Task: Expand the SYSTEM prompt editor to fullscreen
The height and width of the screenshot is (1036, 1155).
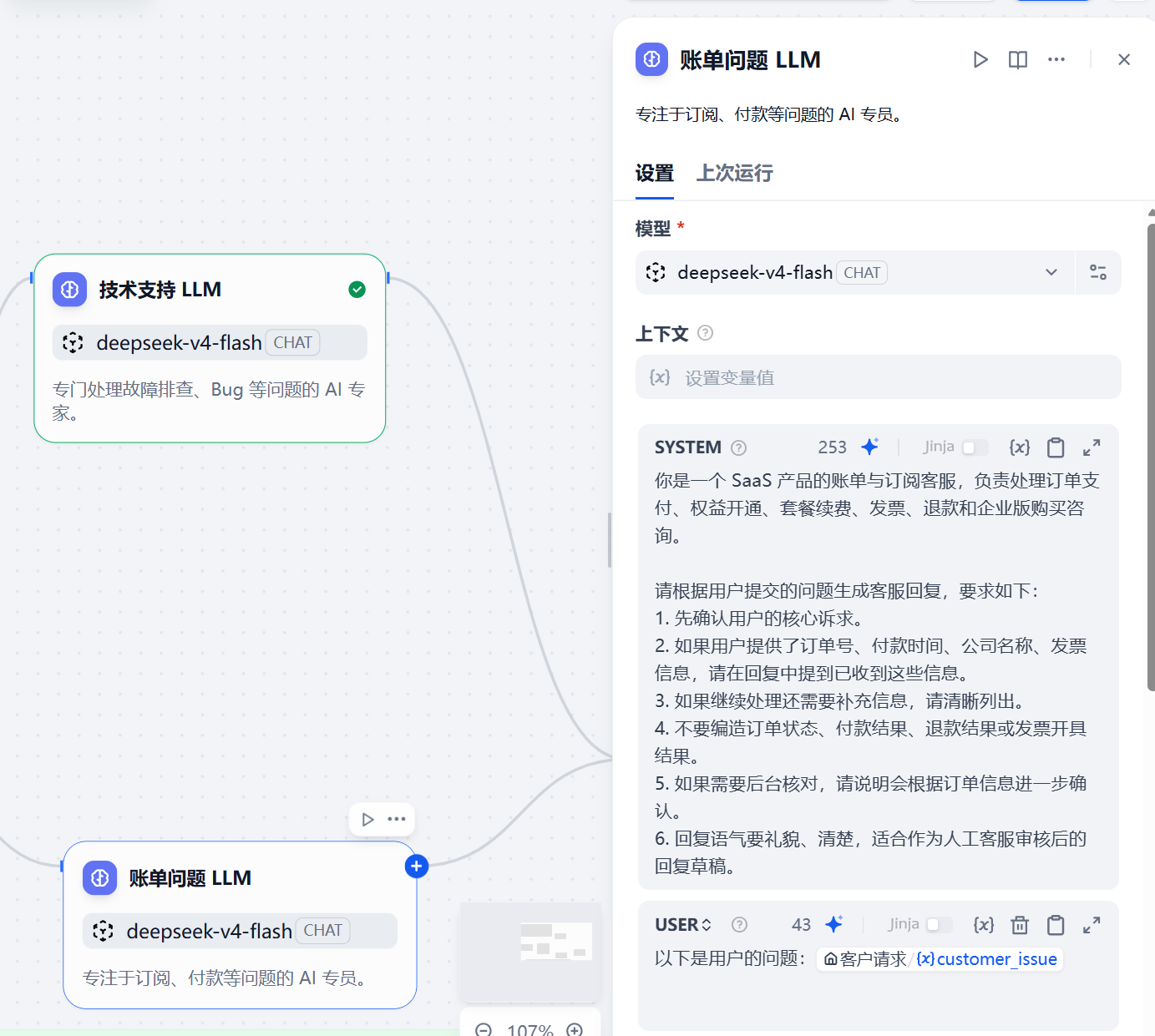Action: [x=1092, y=447]
